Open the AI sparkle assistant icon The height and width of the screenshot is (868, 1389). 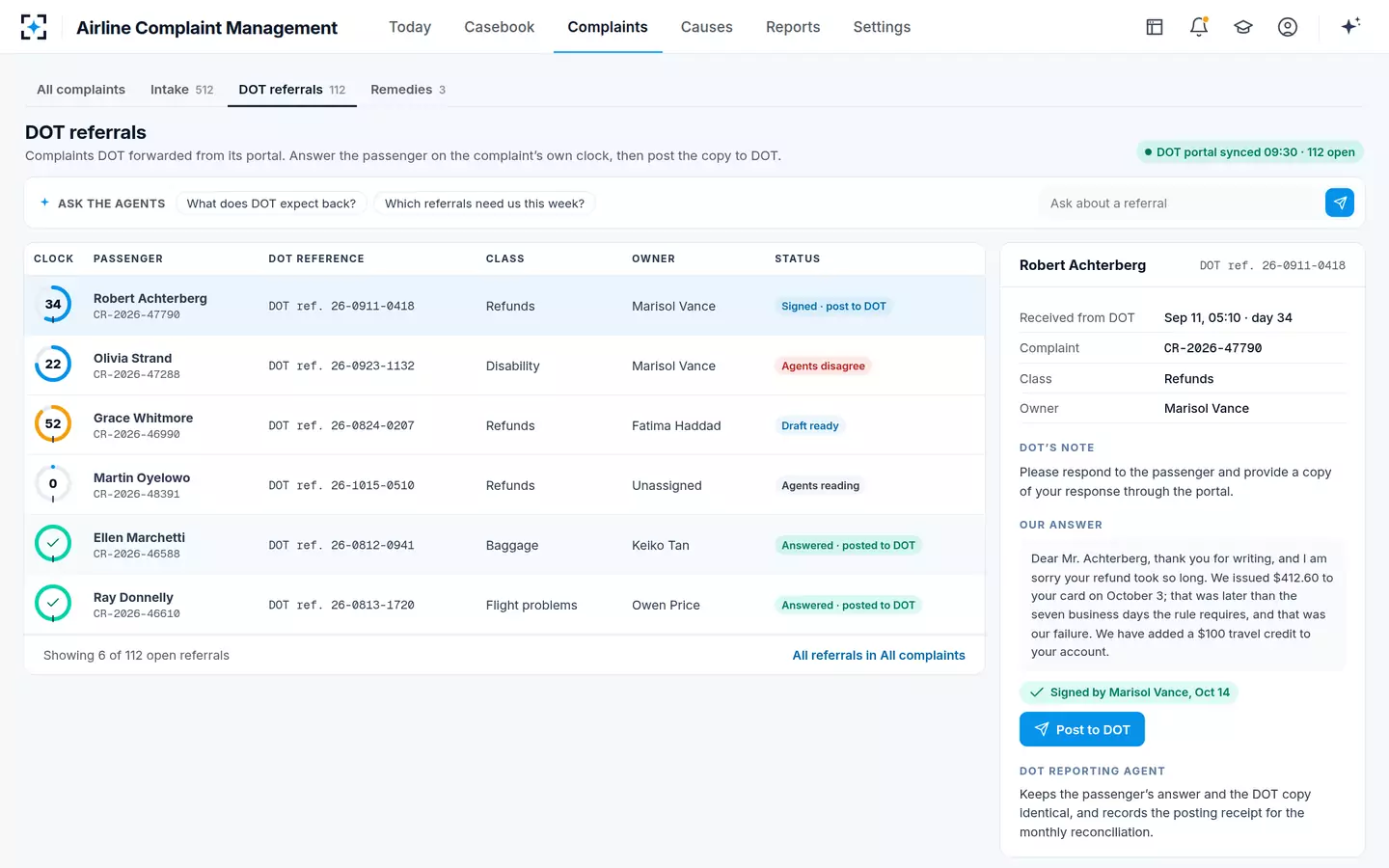(x=1350, y=26)
